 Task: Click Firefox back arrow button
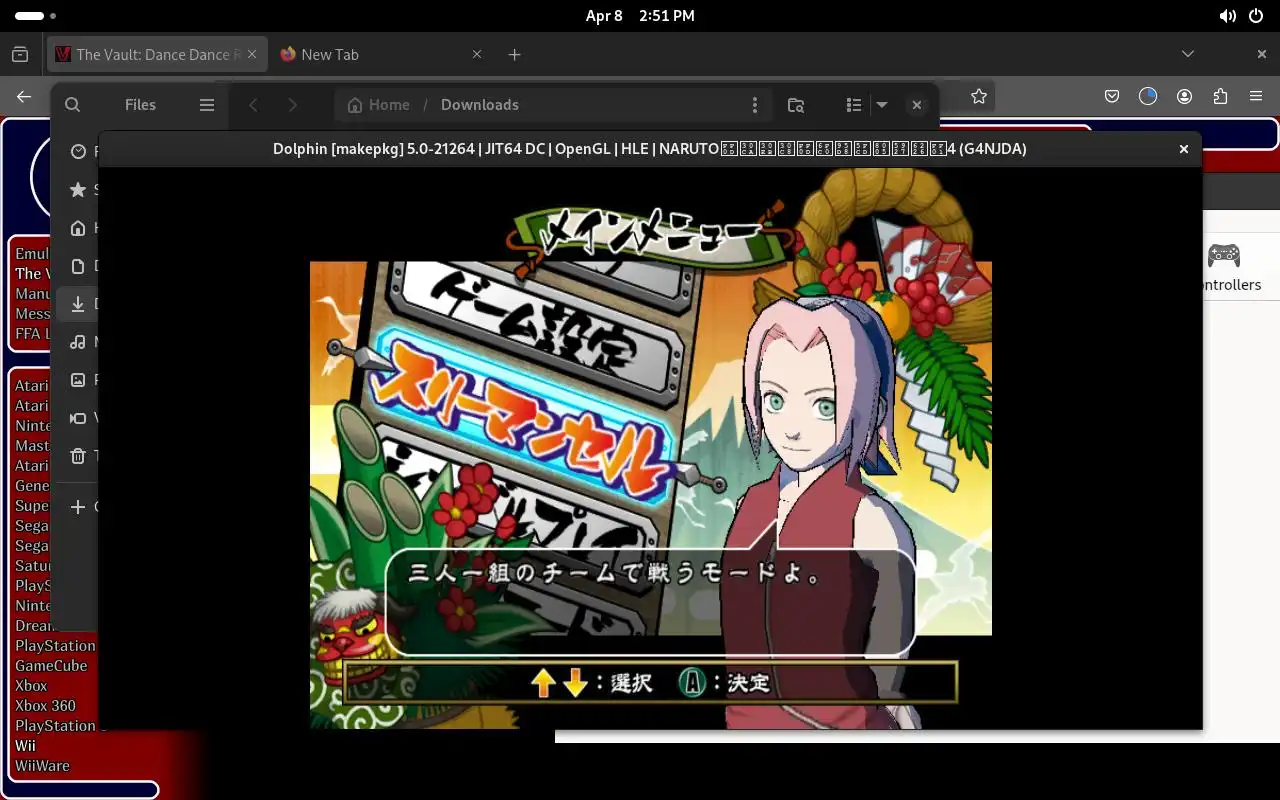[x=24, y=97]
